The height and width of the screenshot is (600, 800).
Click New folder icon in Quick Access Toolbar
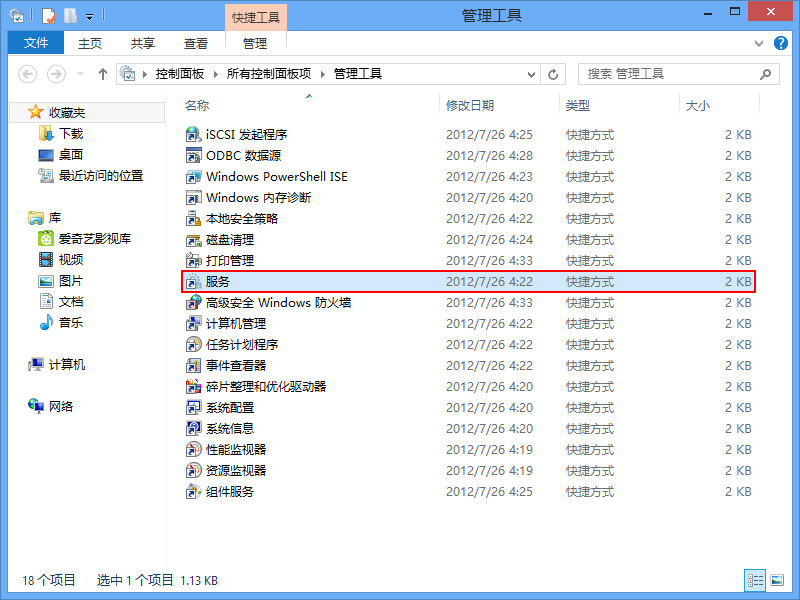(70, 16)
